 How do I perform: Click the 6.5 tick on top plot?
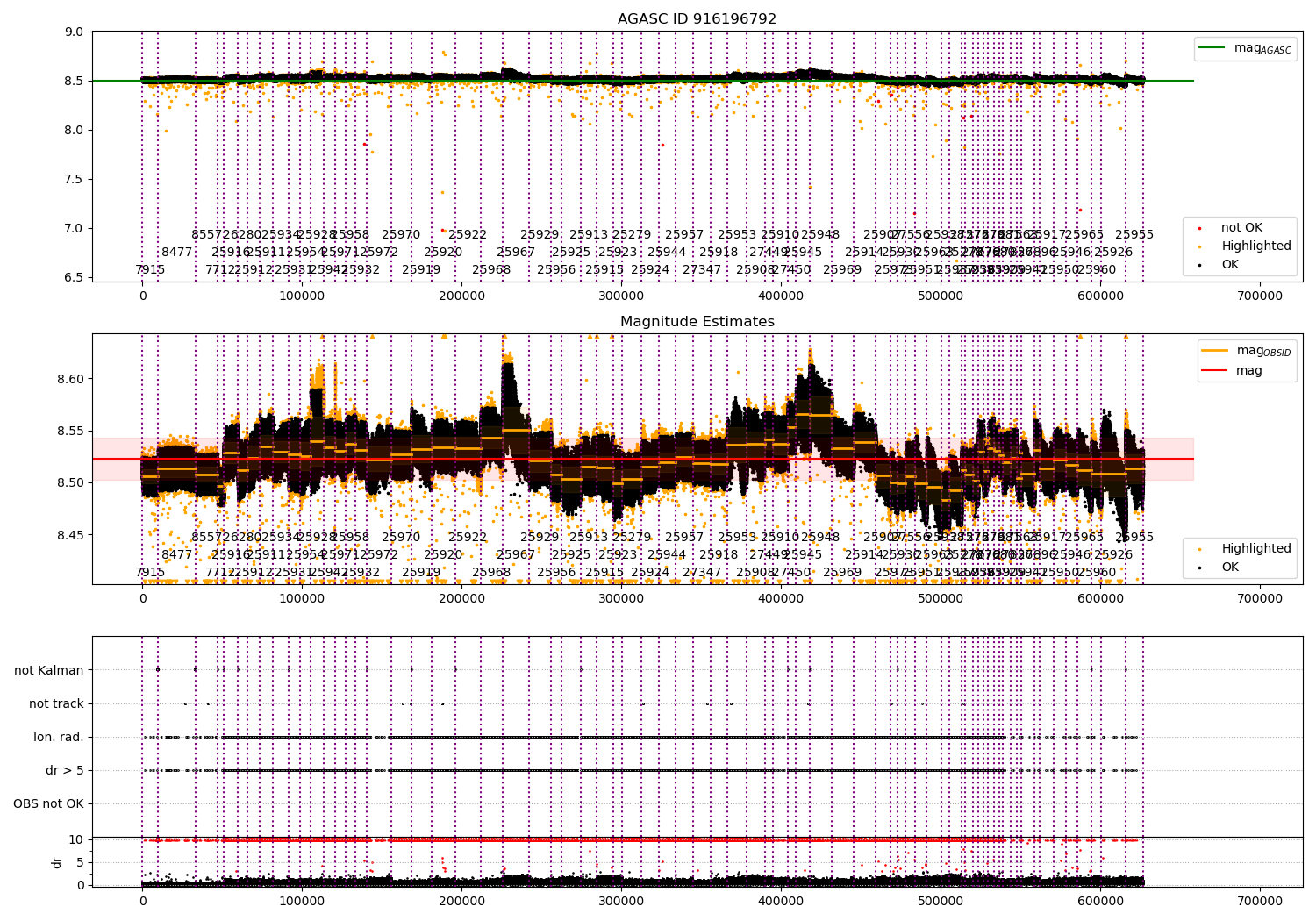[75, 278]
